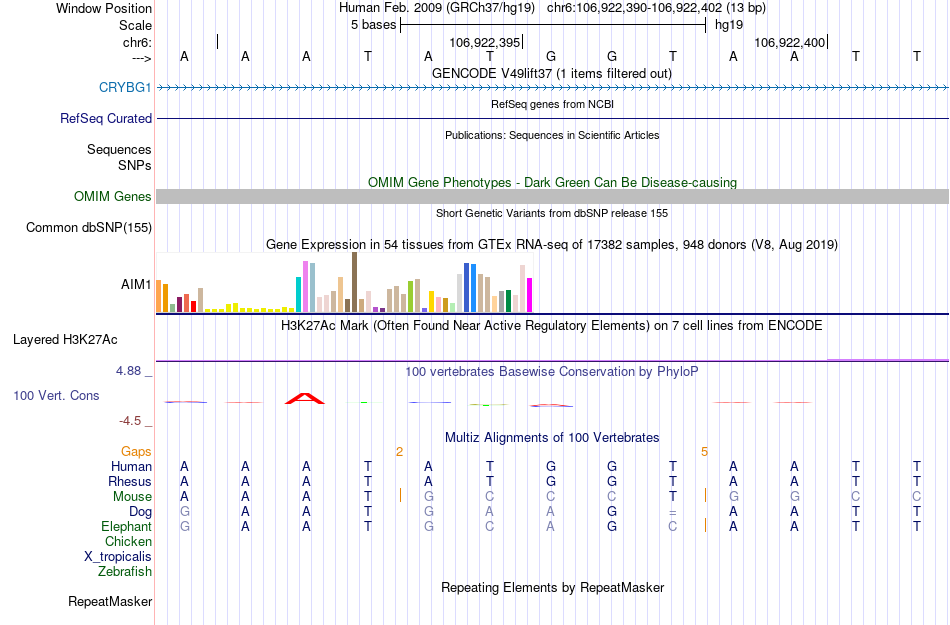Viewport: 950px width, 625px height.
Task: Click the 'RefSeq genes from NCBI' title
Action: pos(552,104)
